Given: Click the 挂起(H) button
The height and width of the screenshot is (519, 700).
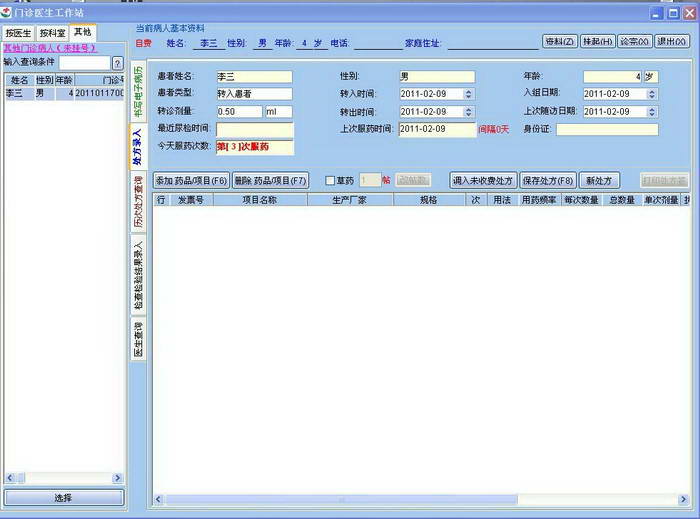Looking at the screenshot, I should [598, 42].
